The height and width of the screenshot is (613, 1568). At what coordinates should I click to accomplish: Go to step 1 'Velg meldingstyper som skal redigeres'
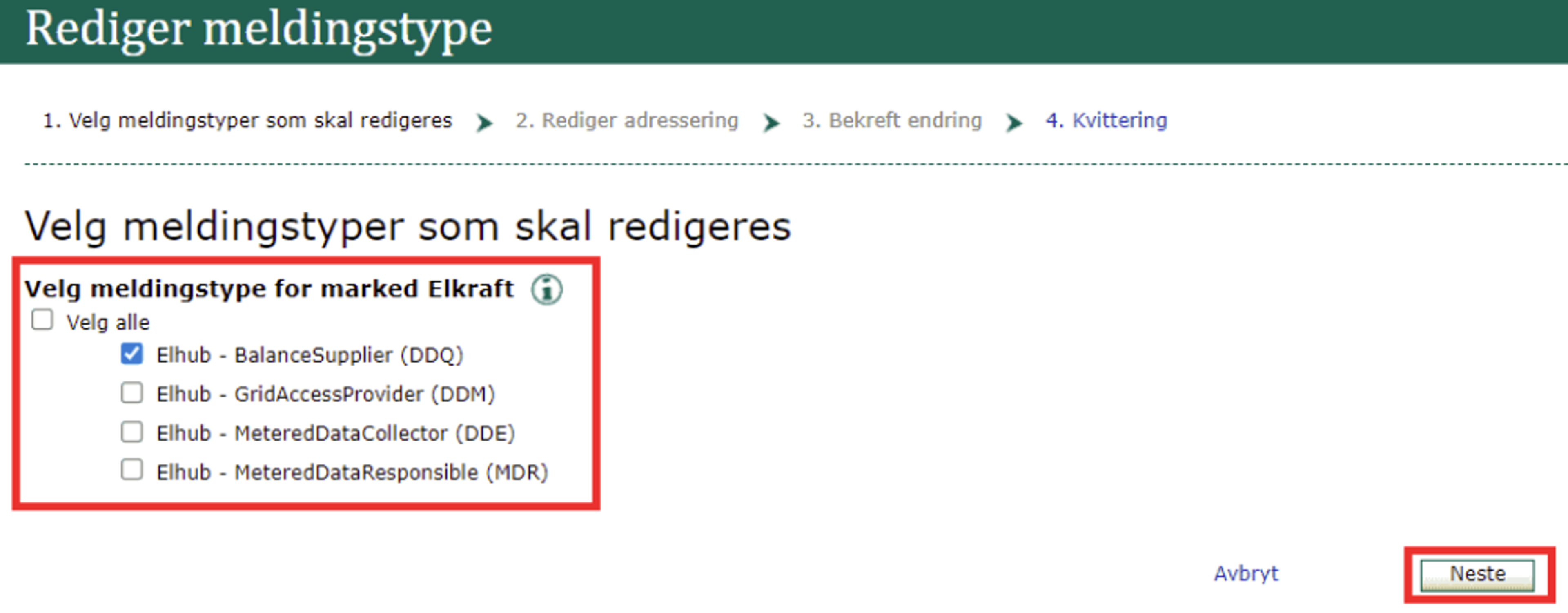(247, 120)
